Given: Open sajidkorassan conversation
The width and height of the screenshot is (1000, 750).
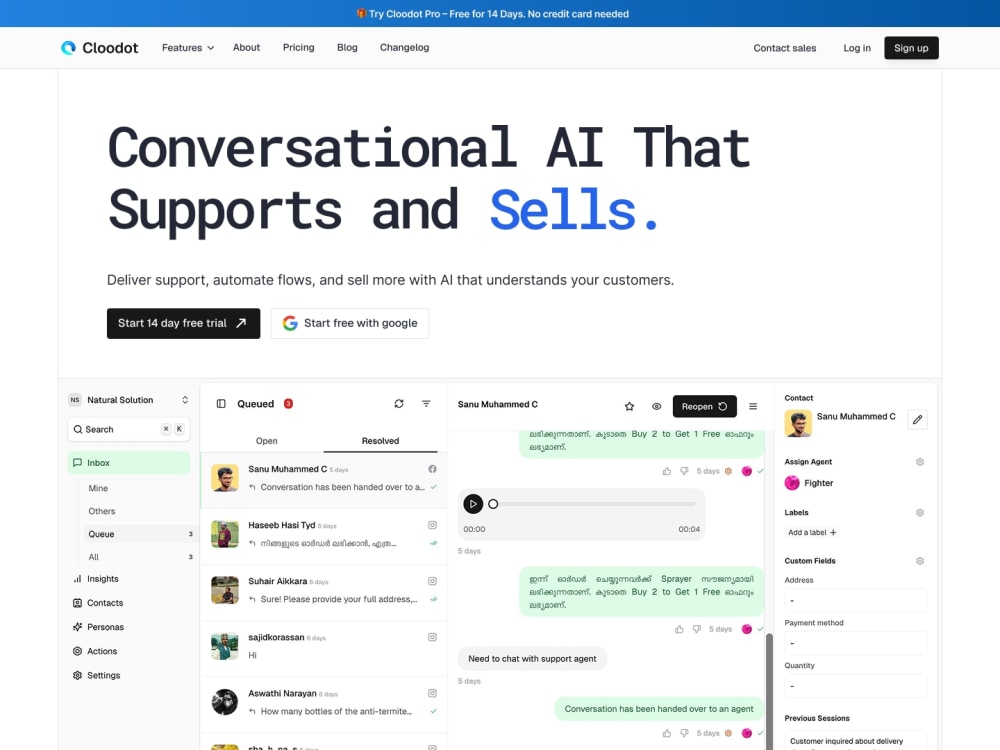Looking at the screenshot, I should (324, 648).
